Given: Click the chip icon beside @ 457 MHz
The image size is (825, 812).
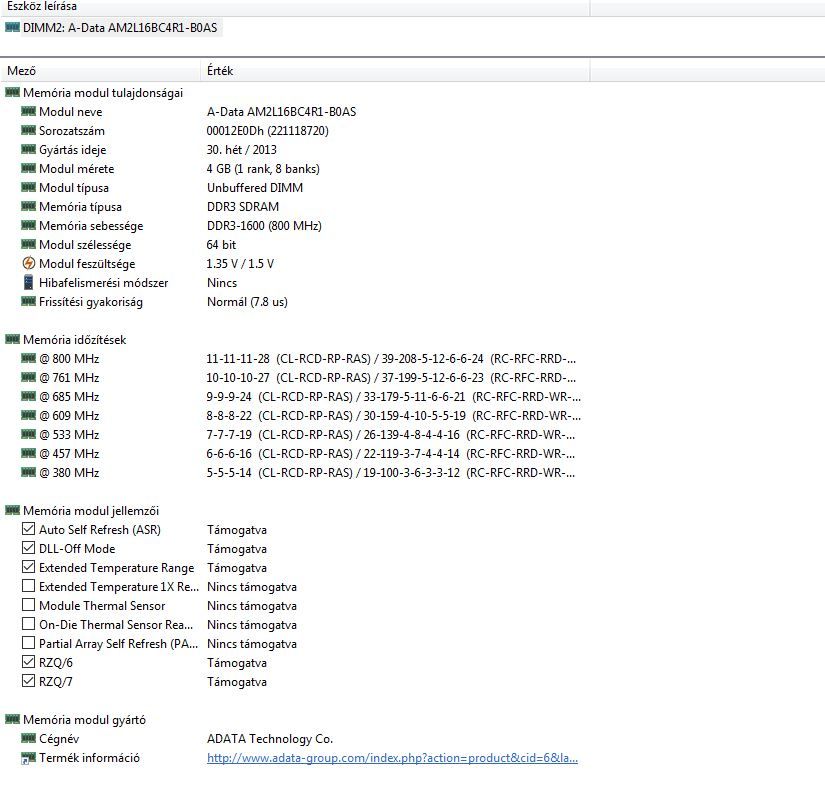Looking at the screenshot, I should pyautogui.click(x=28, y=453).
